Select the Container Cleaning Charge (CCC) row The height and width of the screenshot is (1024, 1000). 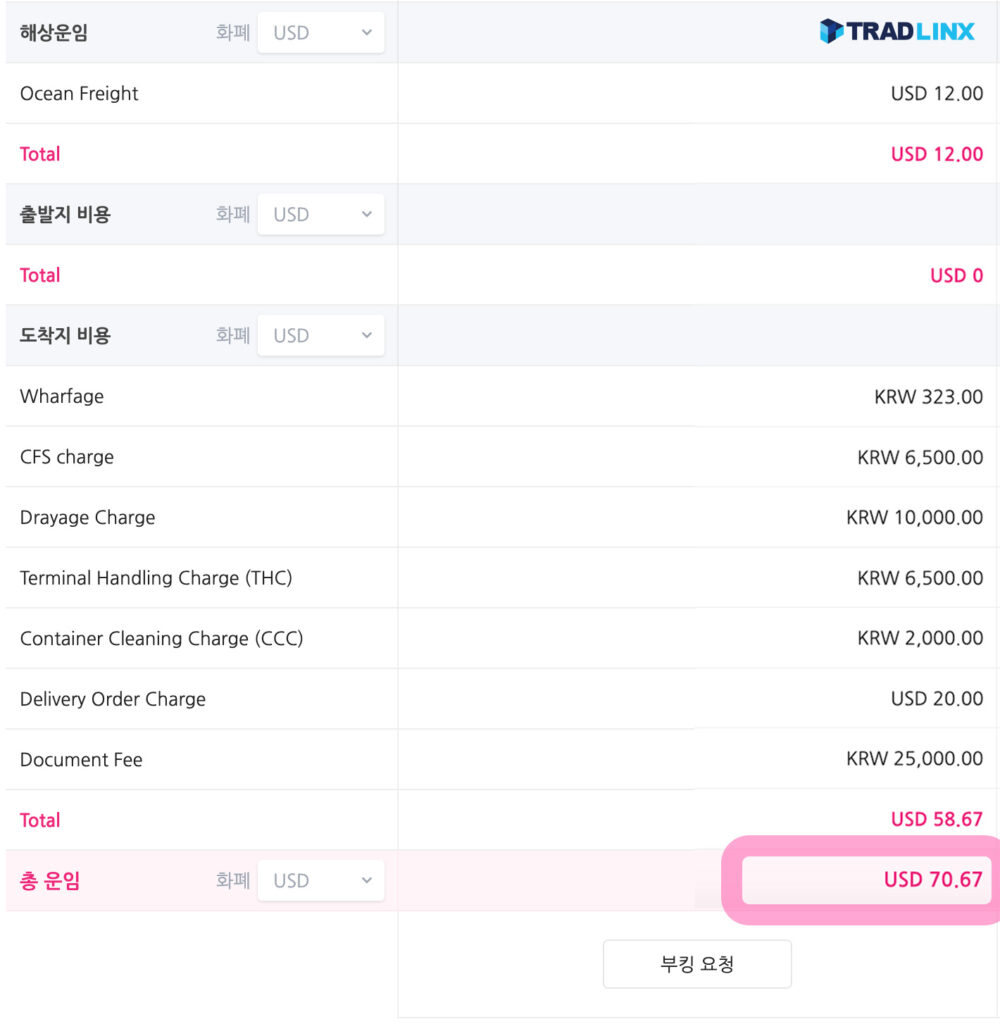click(501, 638)
